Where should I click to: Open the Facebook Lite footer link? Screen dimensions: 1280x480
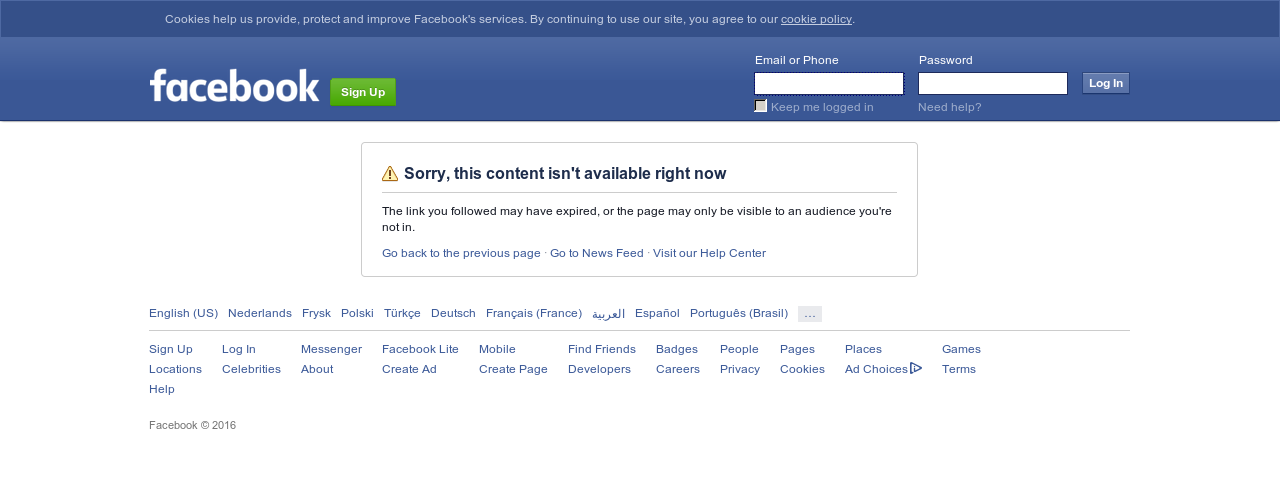pos(420,349)
